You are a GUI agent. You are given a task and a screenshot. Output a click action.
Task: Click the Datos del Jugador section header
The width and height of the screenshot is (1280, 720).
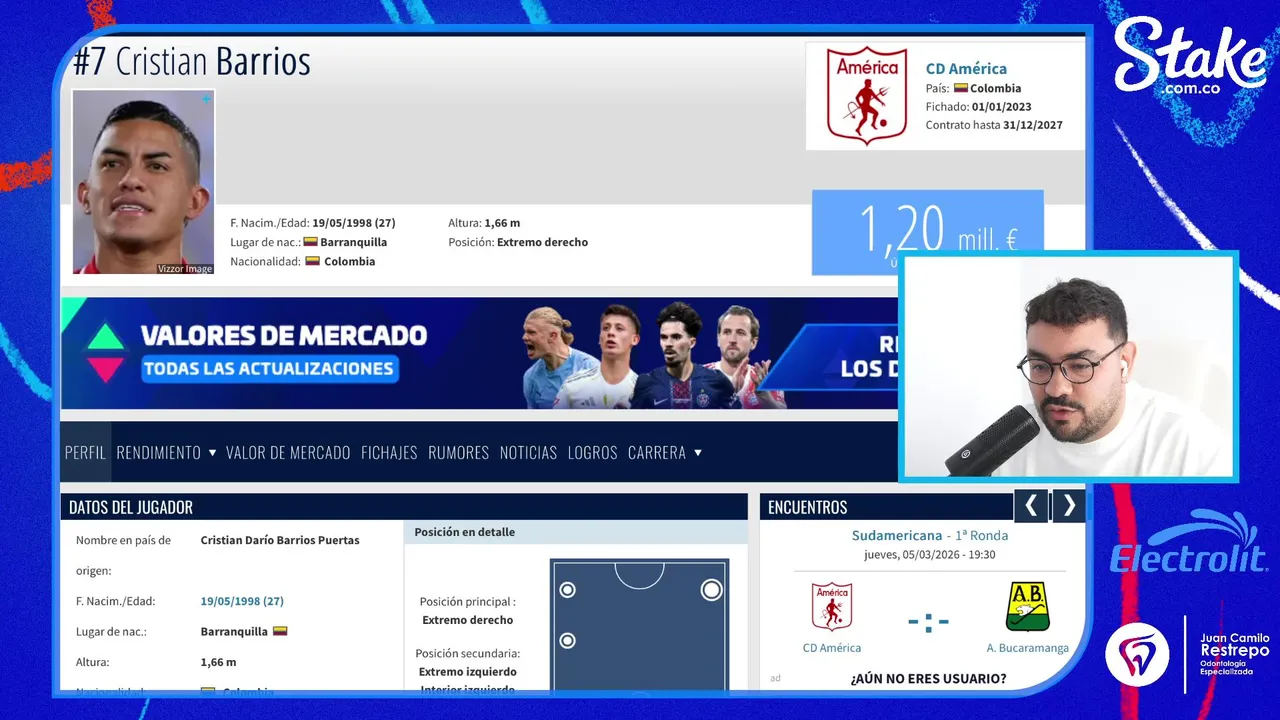(x=404, y=507)
